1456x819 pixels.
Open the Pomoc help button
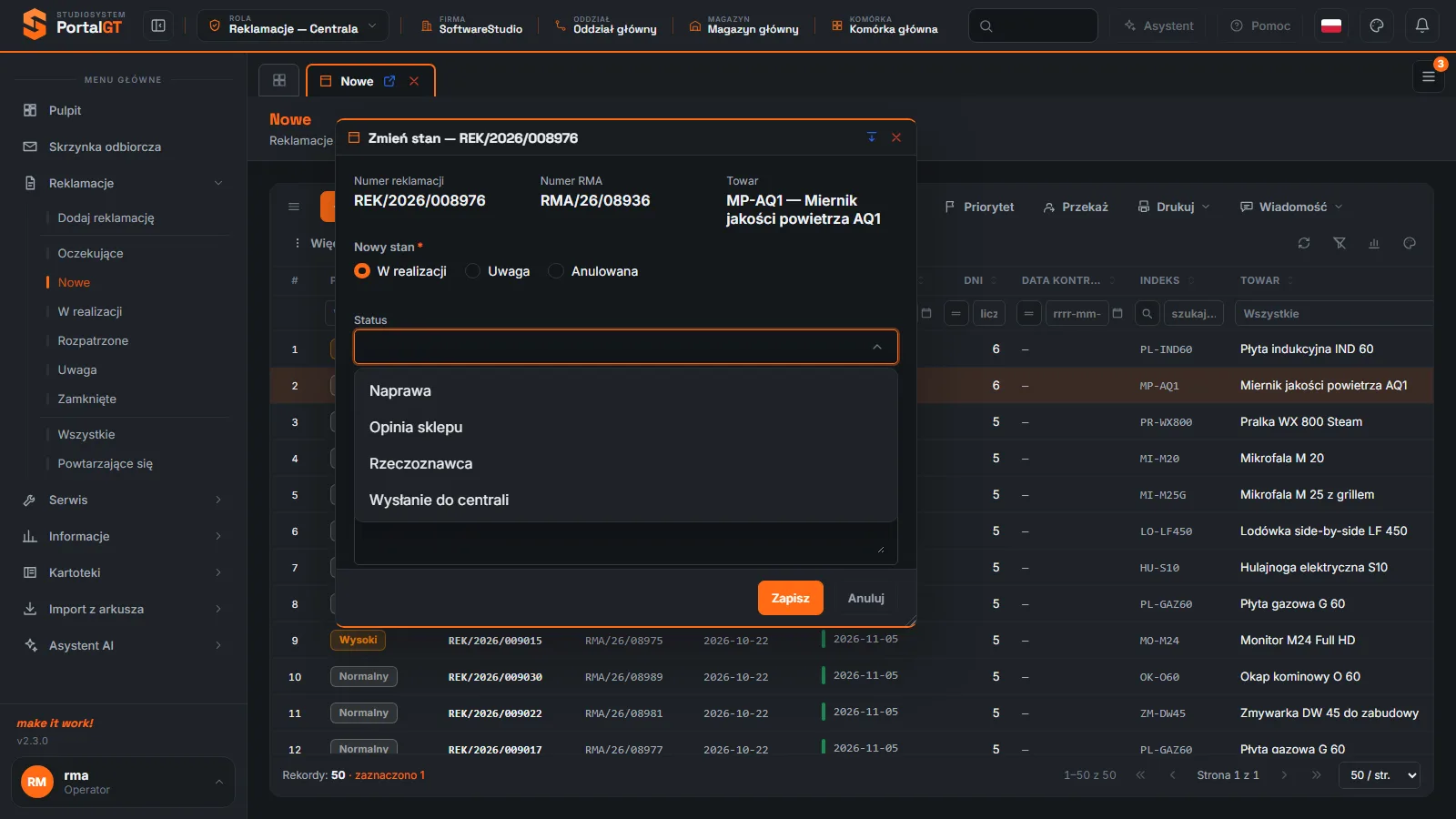[1260, 25]
